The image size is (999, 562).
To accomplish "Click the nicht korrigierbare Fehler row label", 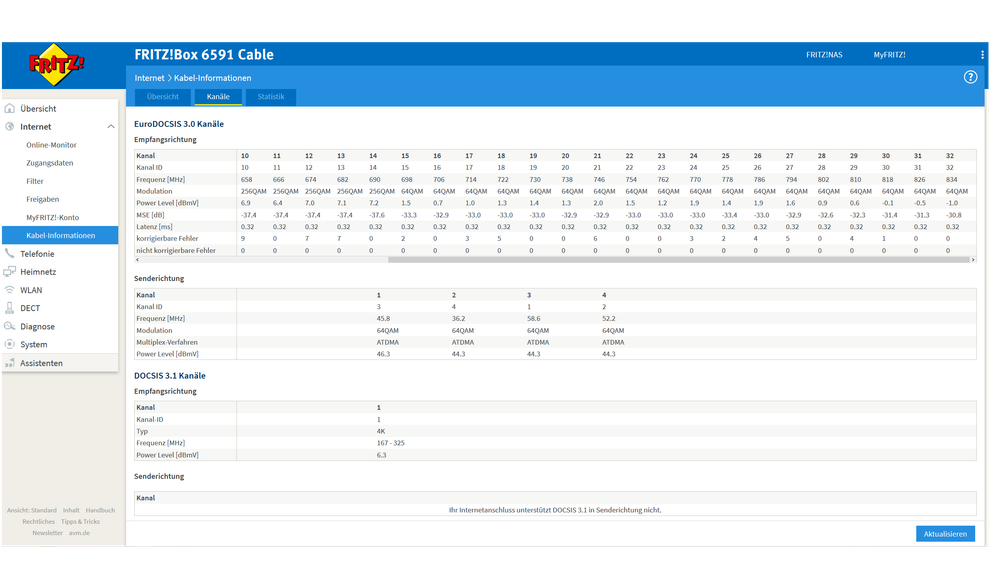I will (176, 250).
